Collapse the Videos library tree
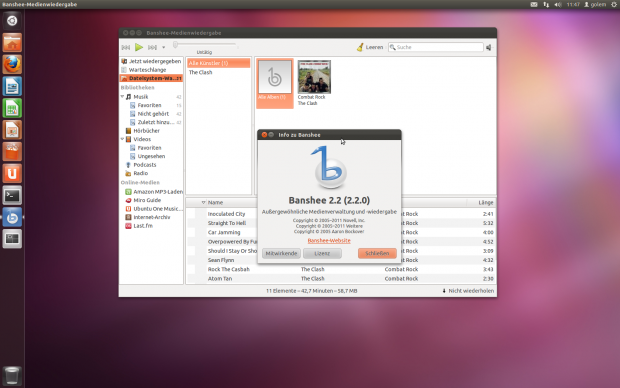Image resolution: width=620 pixels, height=388 pixels. [122, 139]
